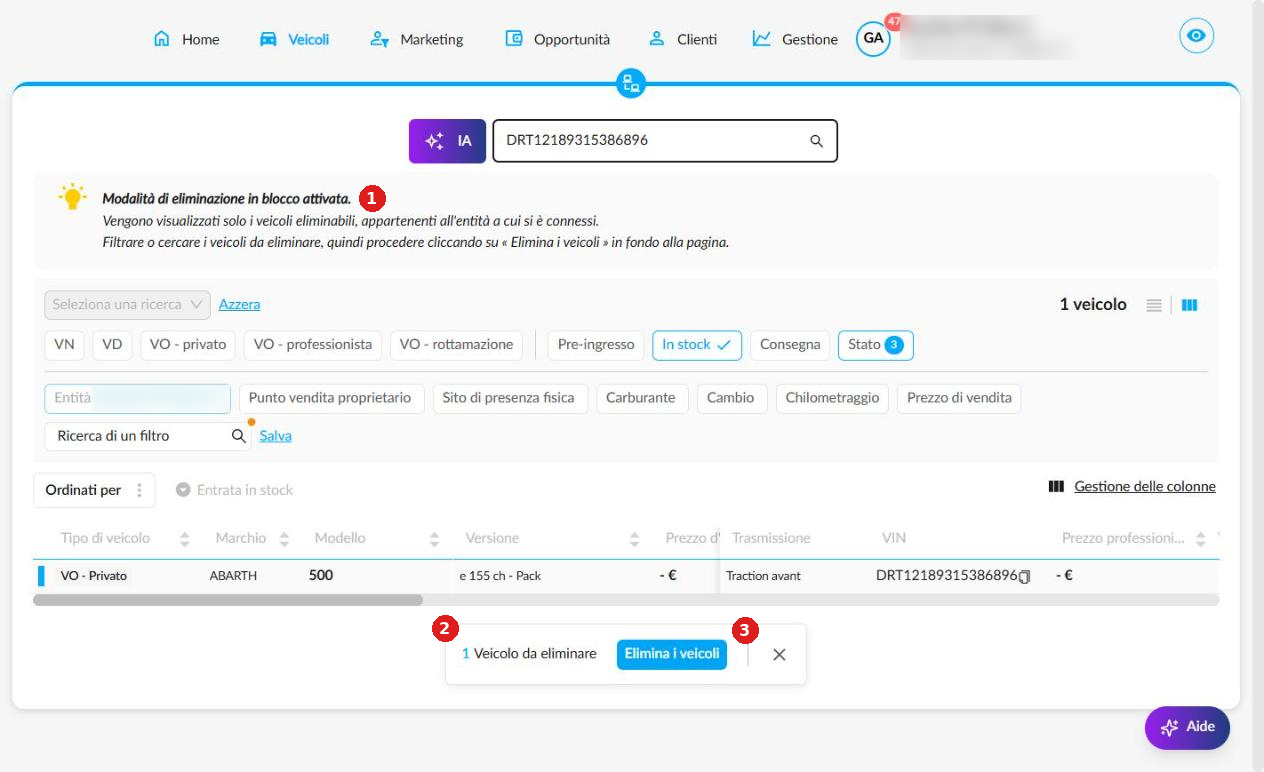
Task: Copy the VIN DRT12189315386896 with copy icon
Action: pos(1024,576)
